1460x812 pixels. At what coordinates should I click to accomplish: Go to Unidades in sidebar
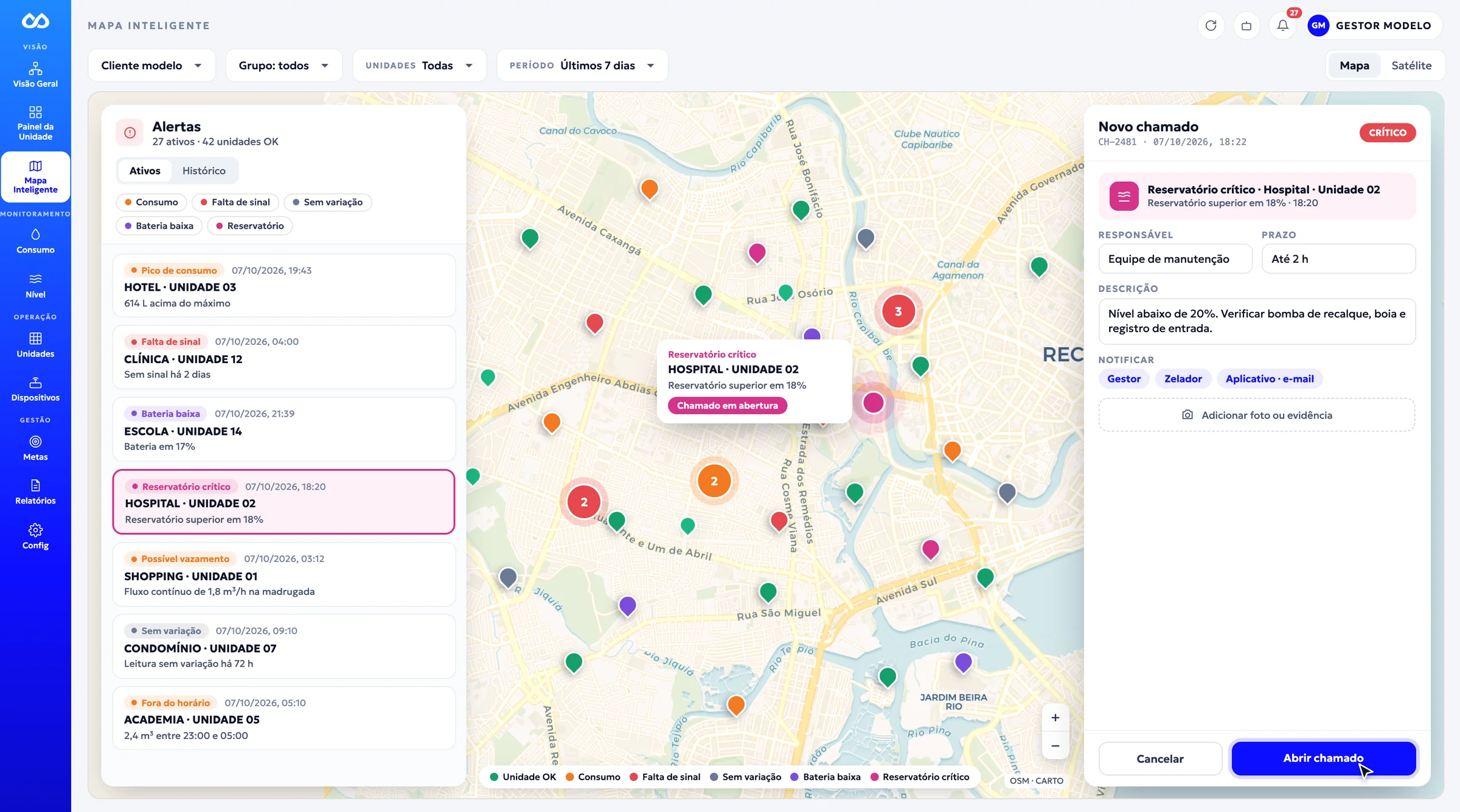pos(35,345)
